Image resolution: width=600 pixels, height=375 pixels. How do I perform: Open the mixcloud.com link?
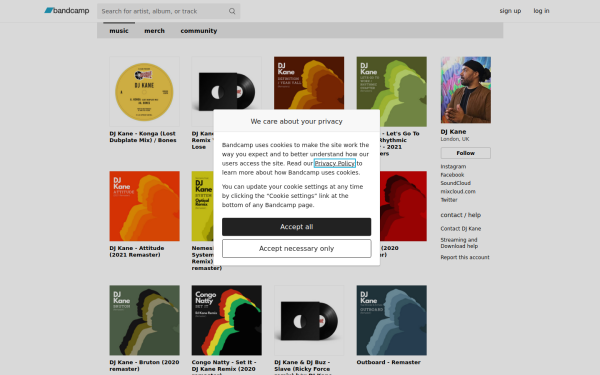[458, 191]
